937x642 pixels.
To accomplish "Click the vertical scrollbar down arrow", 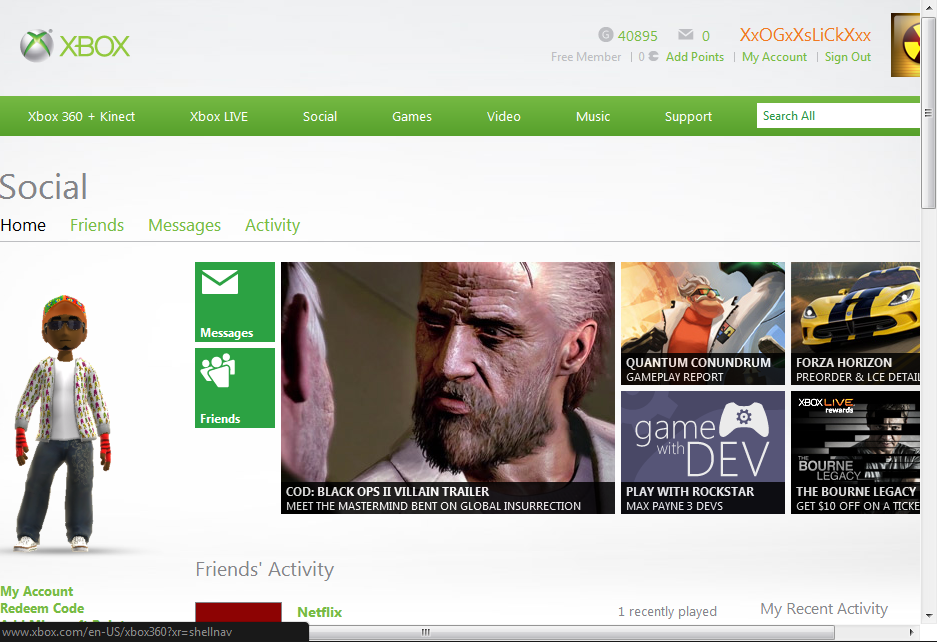I will [x=929, y=616].
